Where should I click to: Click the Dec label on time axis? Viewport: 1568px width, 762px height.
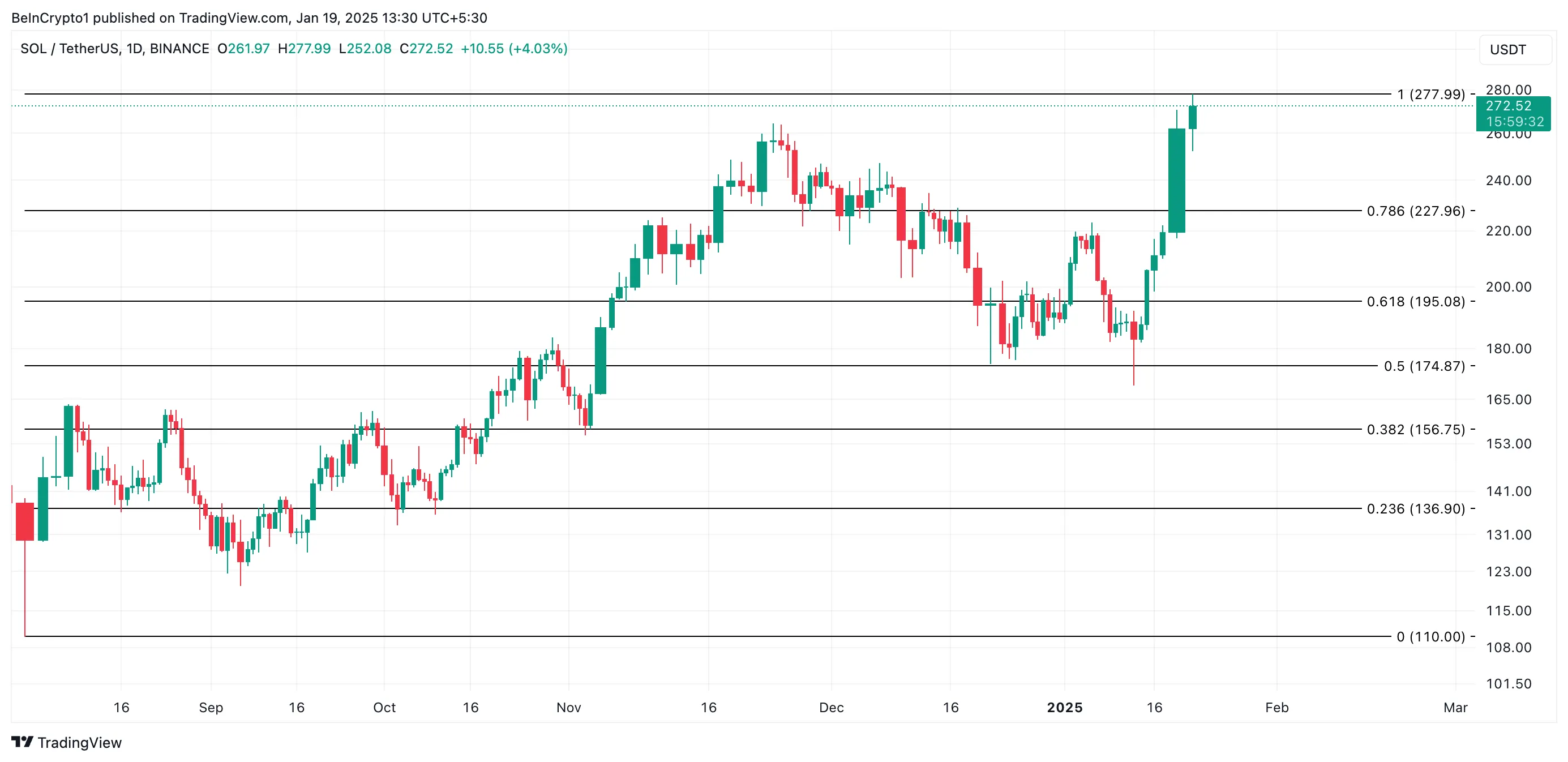coord(831,707)
